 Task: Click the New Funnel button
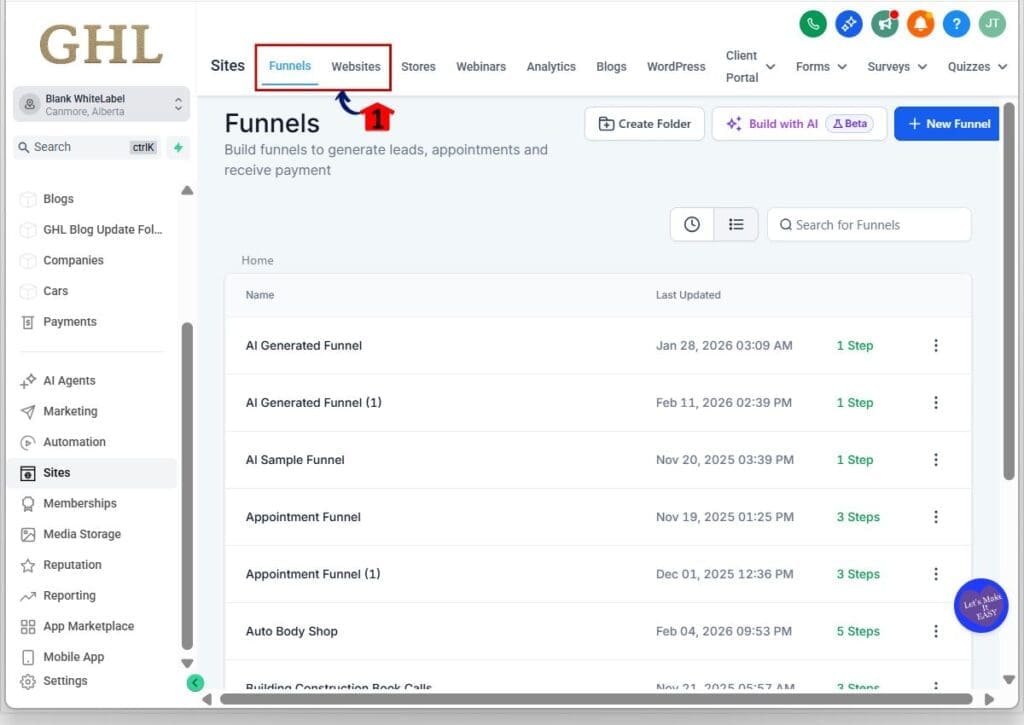(948, 124)
